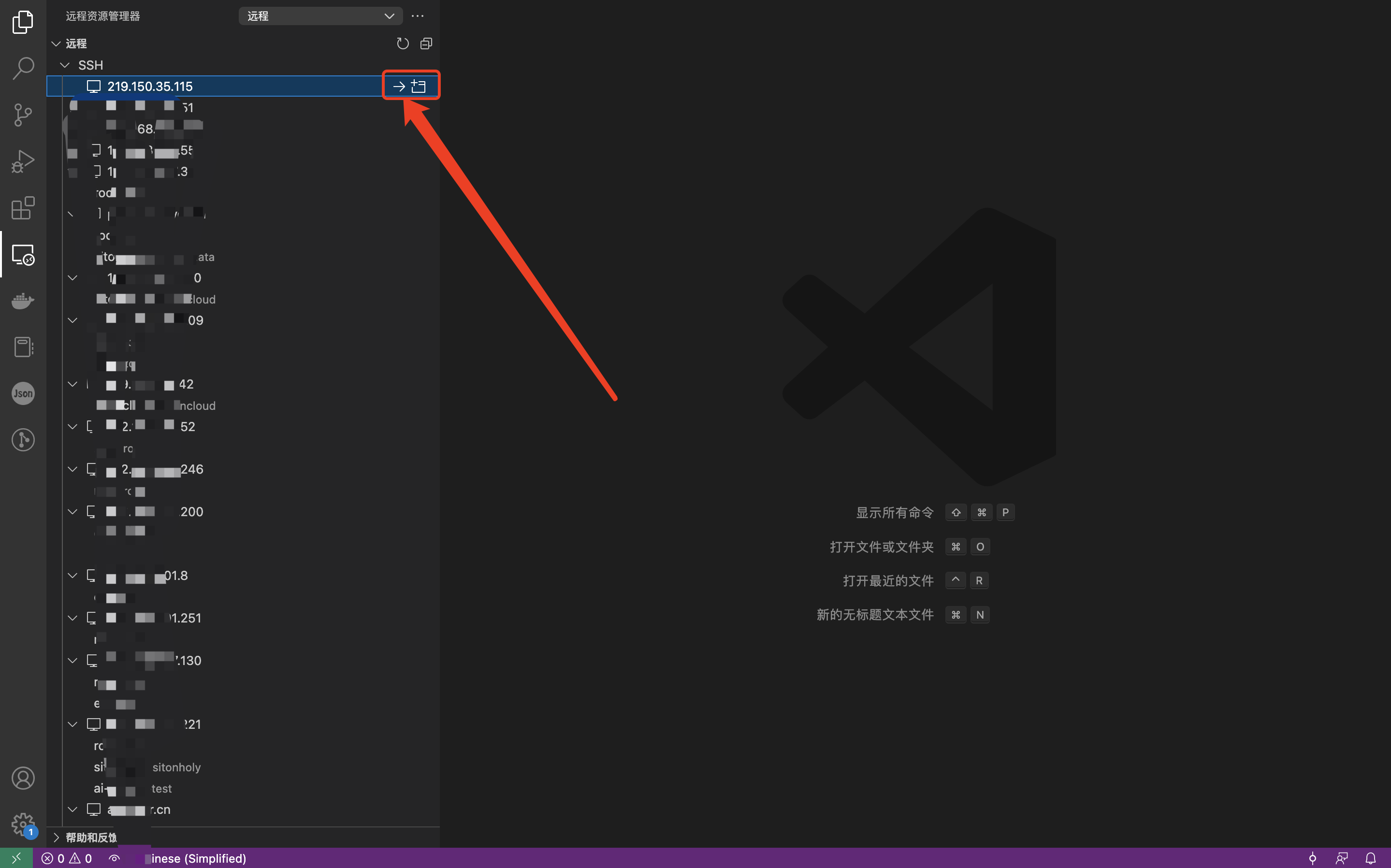The width and height of the screenshot is (1391, 868).
Task: Expand the 帮助和反馈 section
Action: 56,837
